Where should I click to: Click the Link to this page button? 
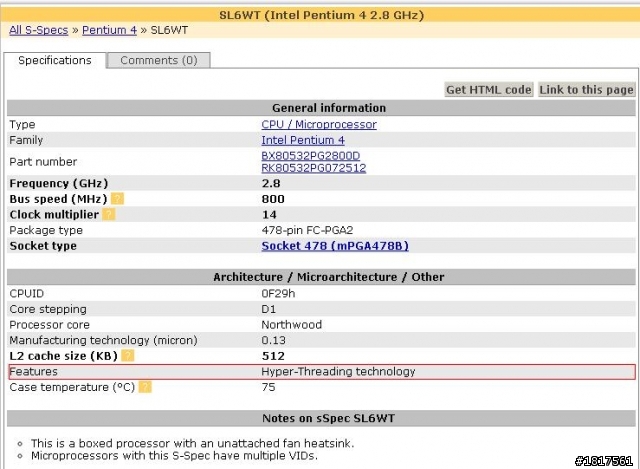tap(586, 89)
